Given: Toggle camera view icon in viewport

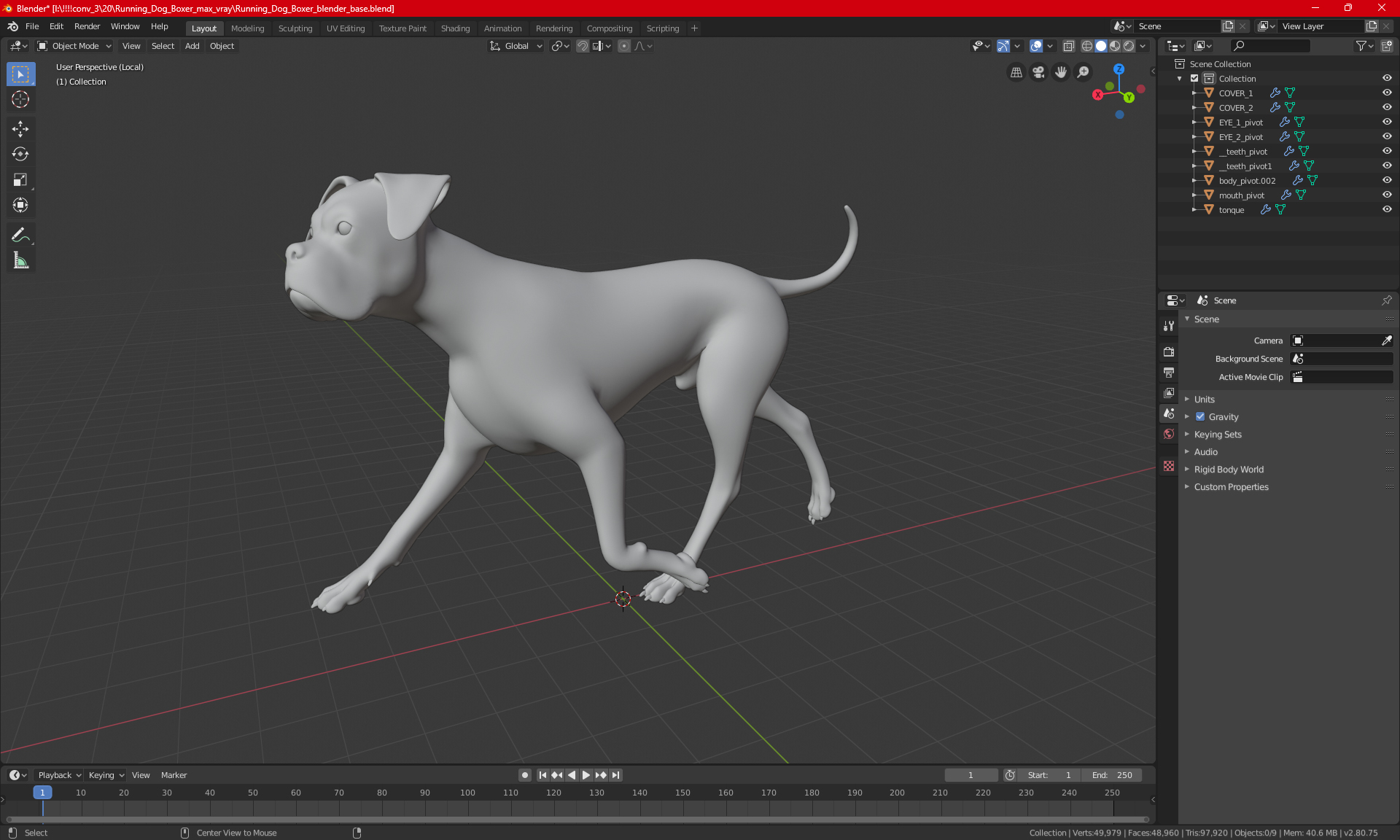Looking at the screenshot, I should click(x=1038, y=72).
